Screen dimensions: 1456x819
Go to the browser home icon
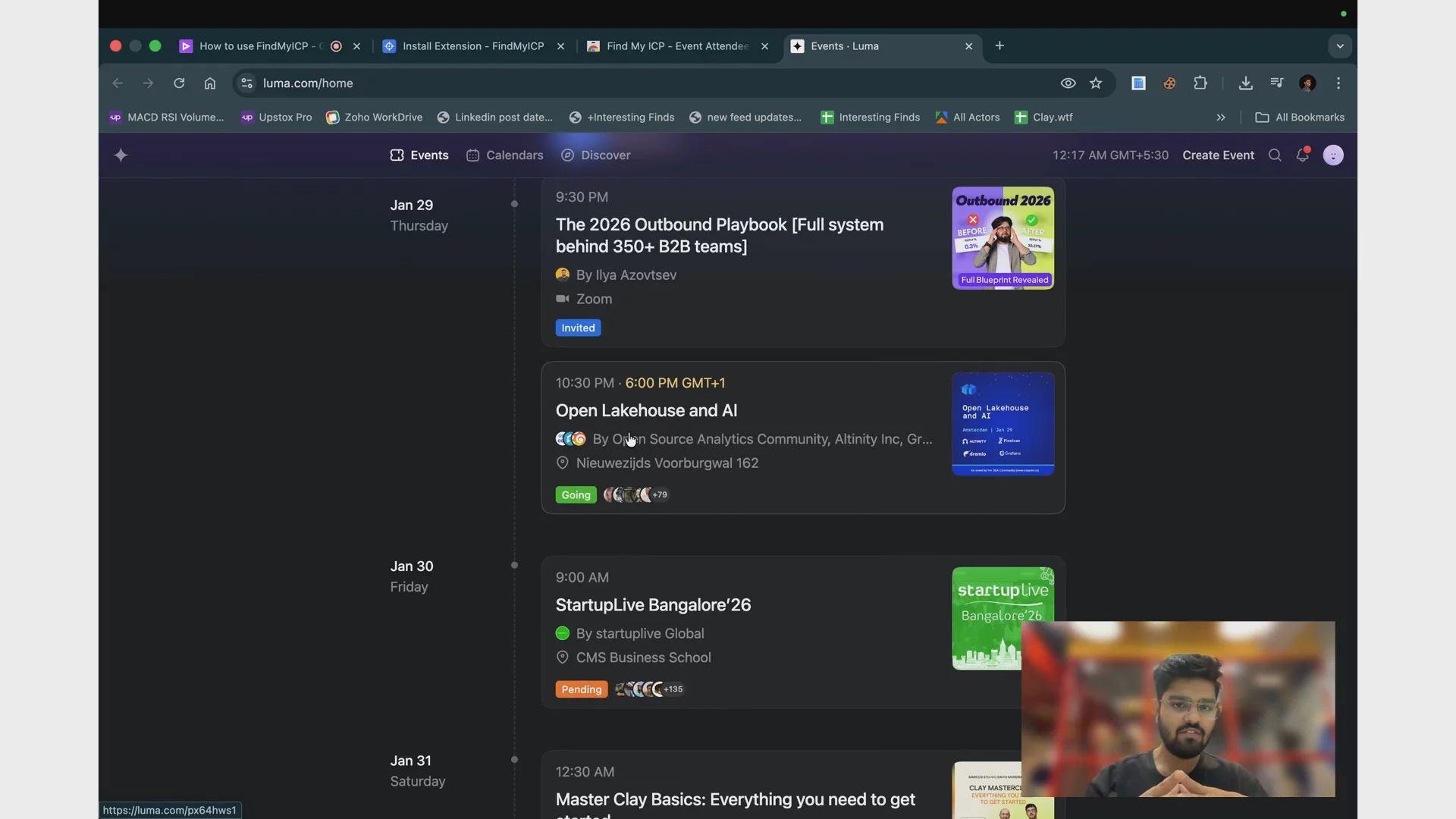[x=210, y=83]
